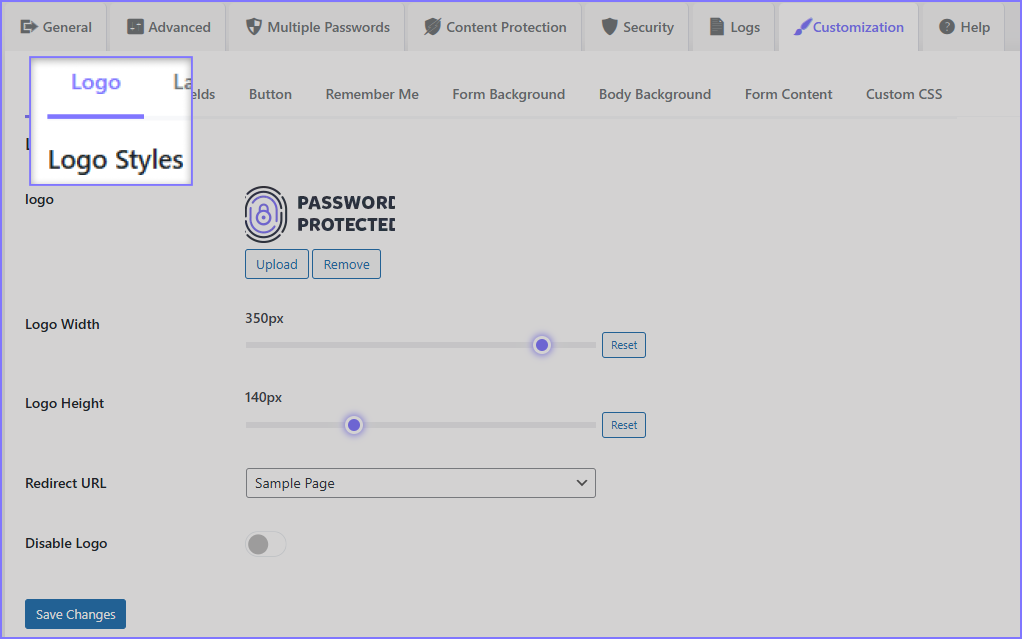Save Changes to logo settings
Screen dimensions: 1022x639
point(75,614)
